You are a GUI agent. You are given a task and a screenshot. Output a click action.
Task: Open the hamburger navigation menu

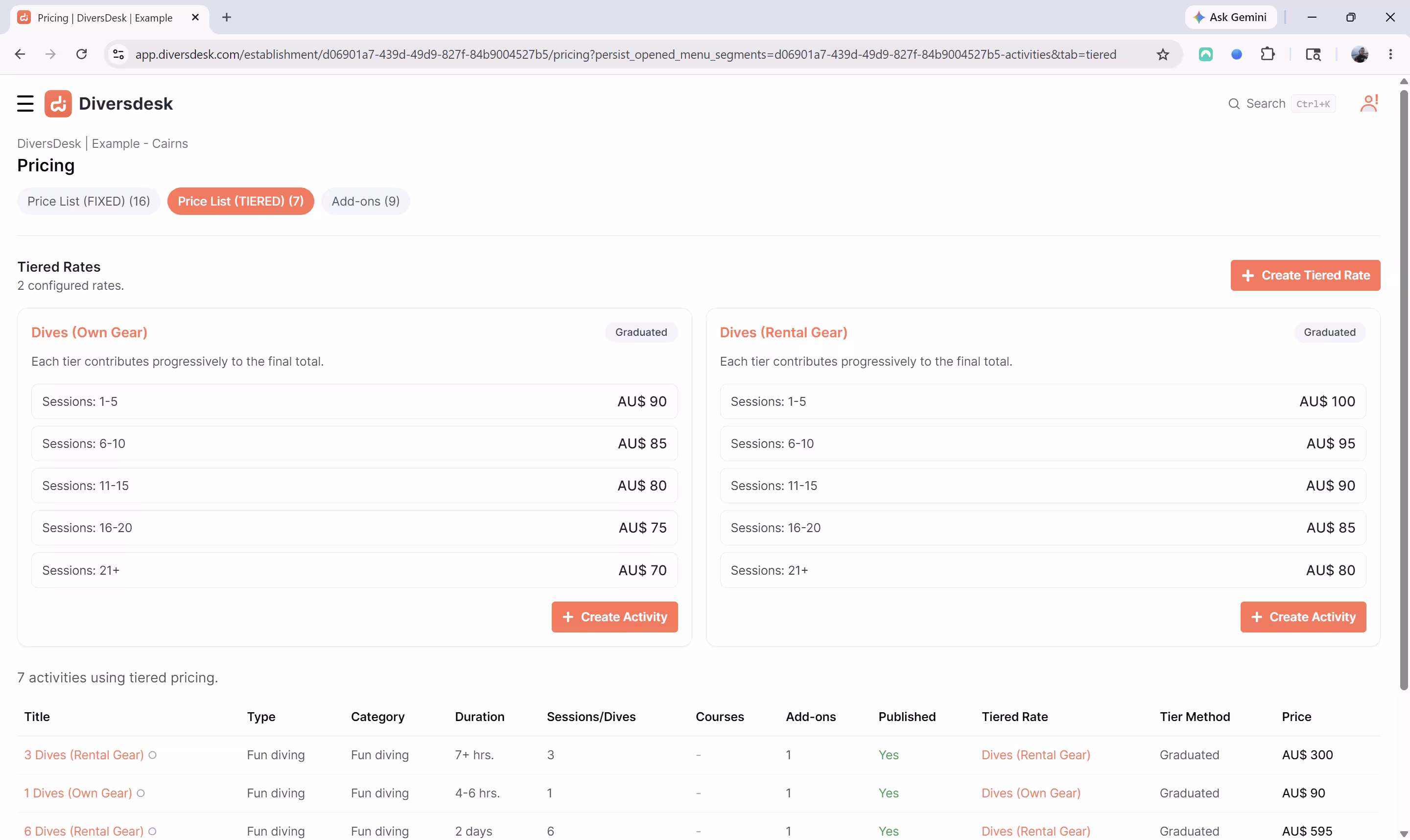[25, 104]
